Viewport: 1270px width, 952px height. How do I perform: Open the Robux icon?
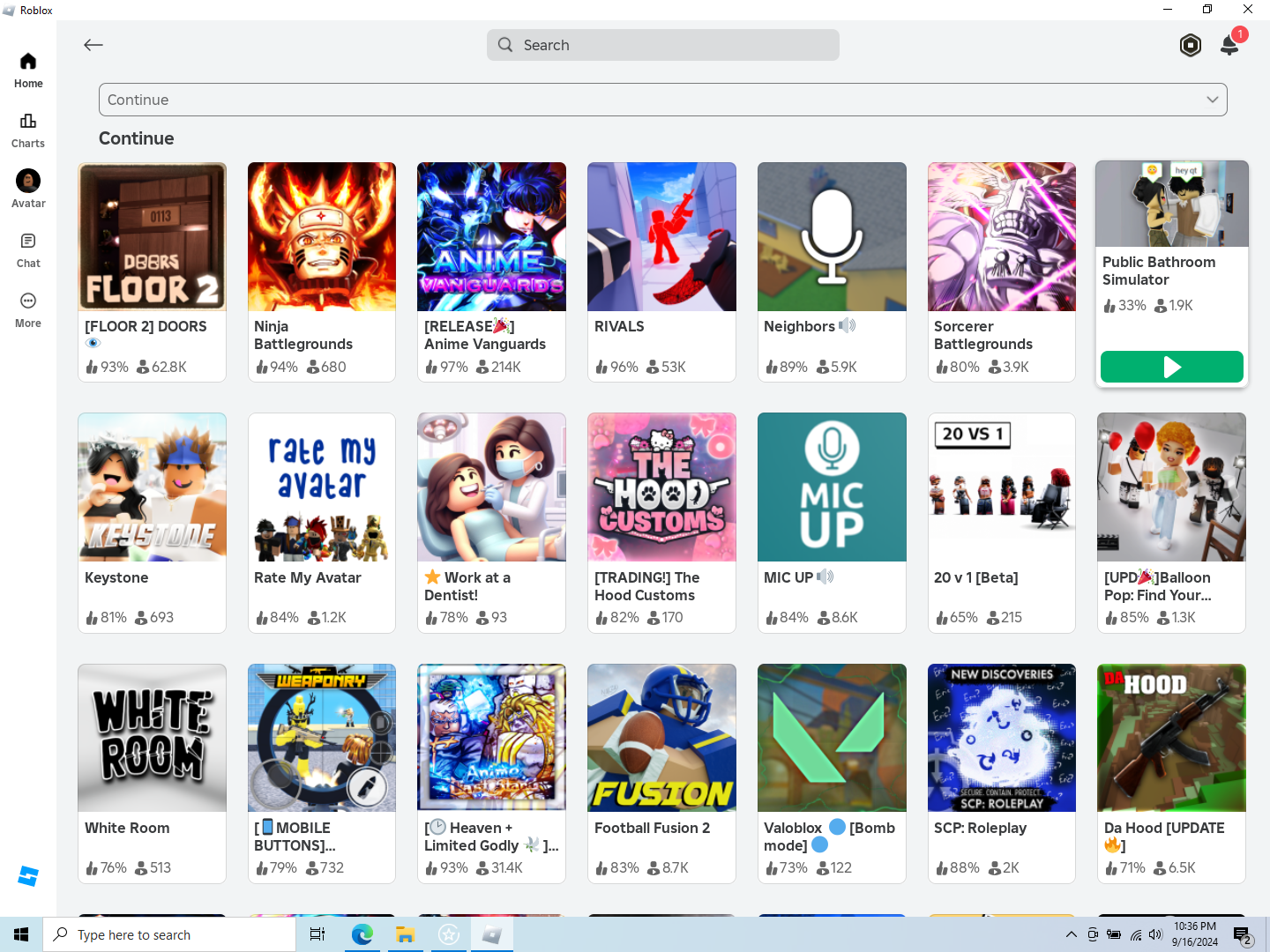click(x=1191, y=45)
